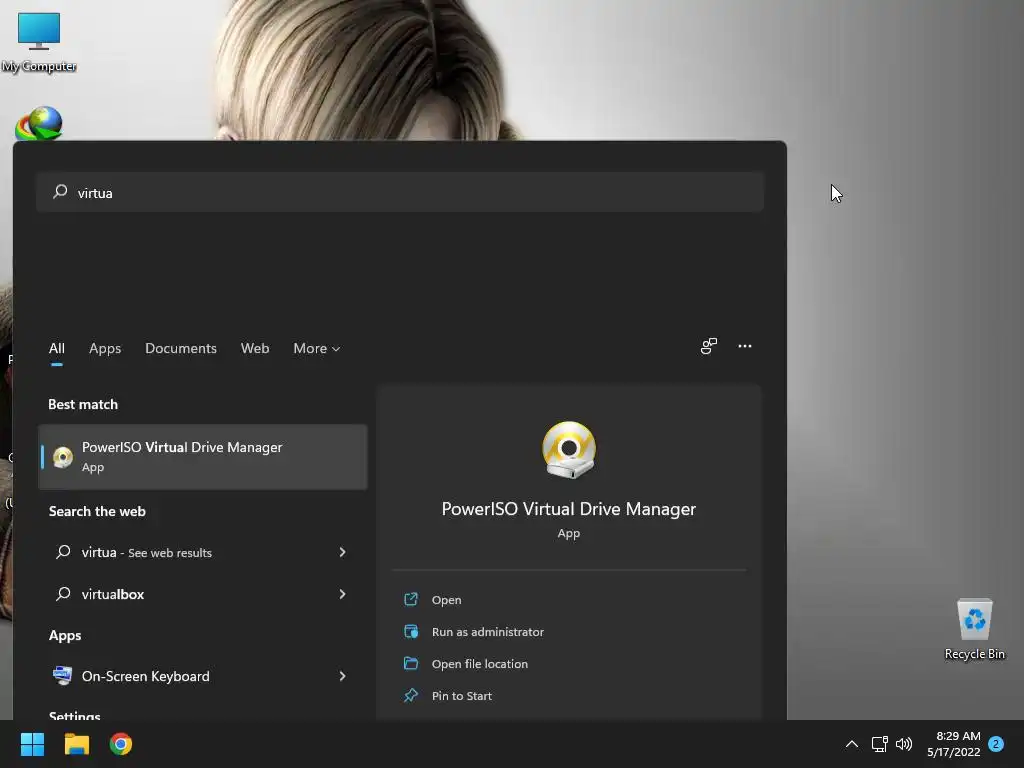This screenshot has width=1024, height=768.
Task: Click the Run as administrator shield icon
Action: pos(411,631)
